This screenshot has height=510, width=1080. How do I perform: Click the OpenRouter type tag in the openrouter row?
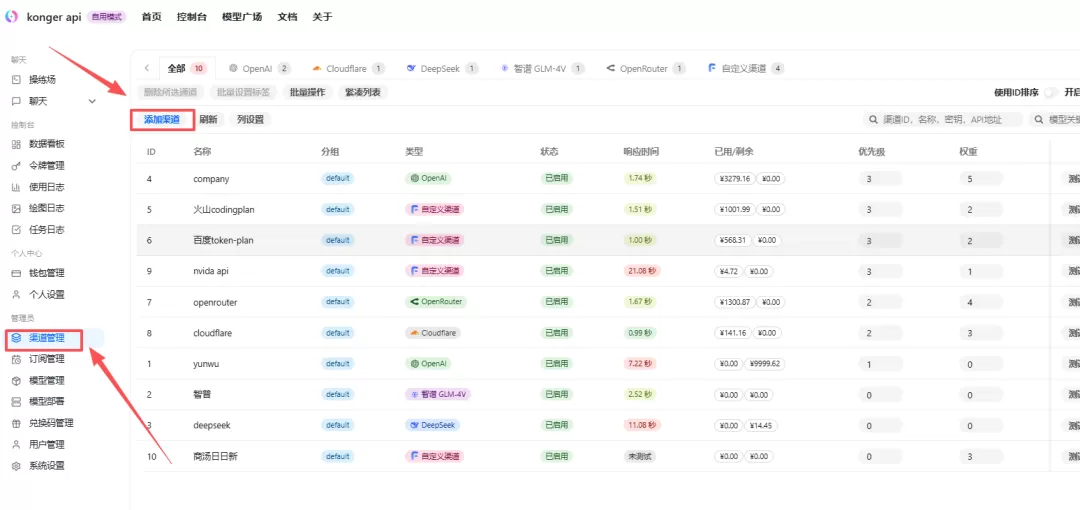[435, 302]
